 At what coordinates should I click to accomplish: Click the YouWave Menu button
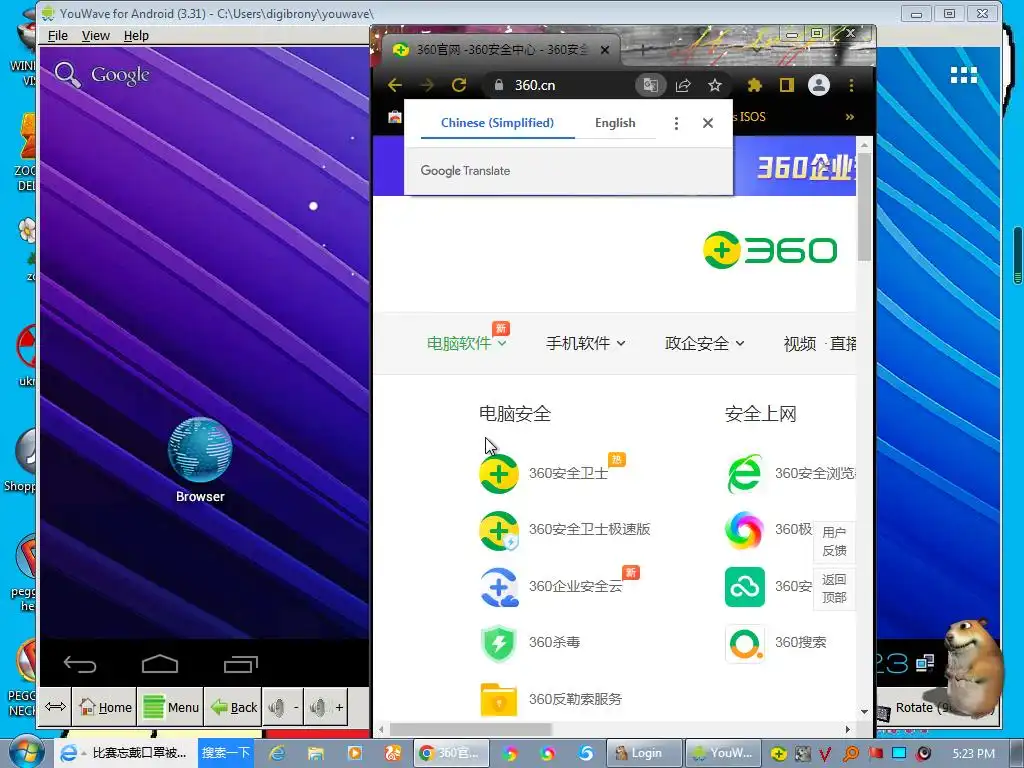(170, 707)
